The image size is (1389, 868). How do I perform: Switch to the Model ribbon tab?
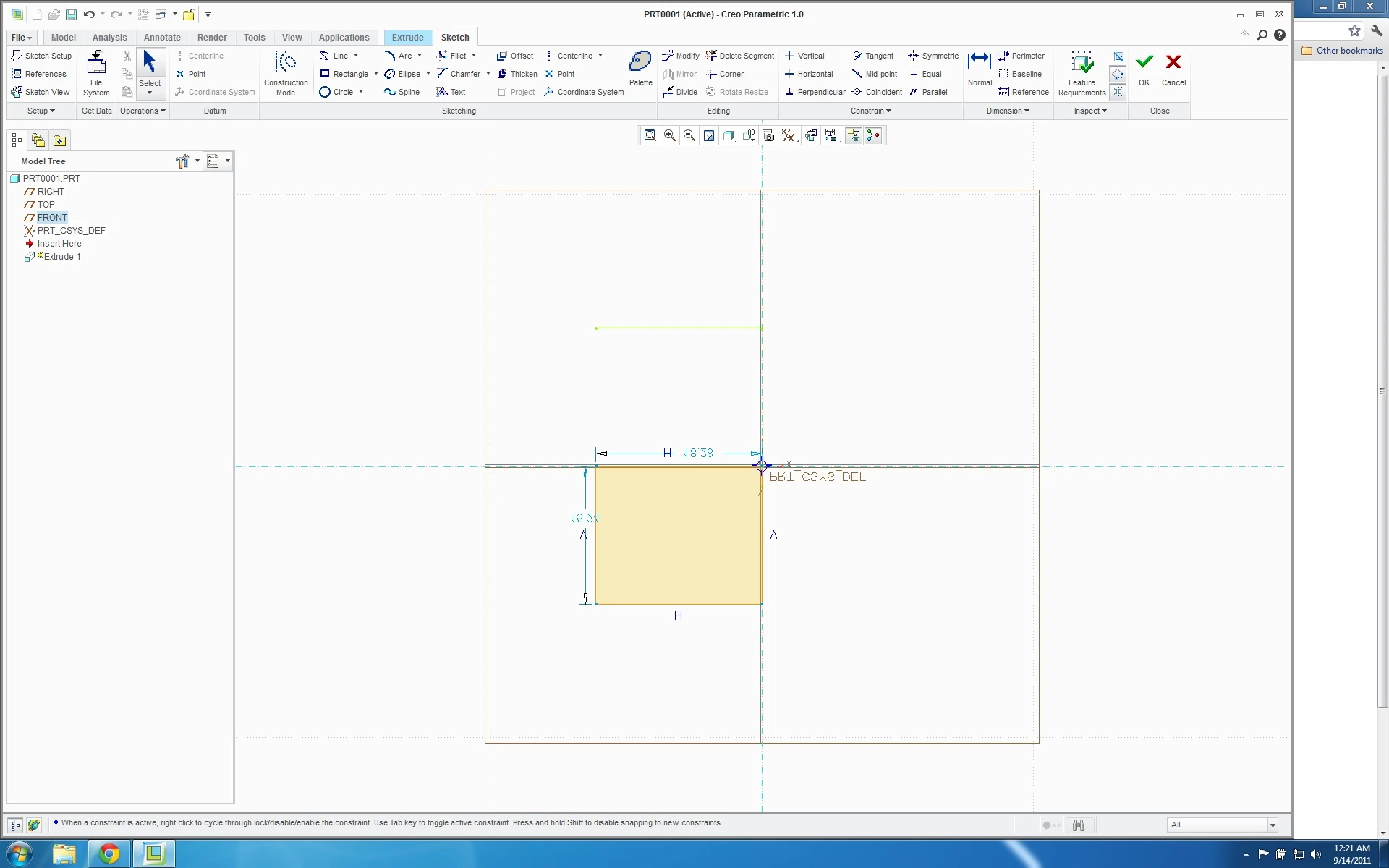pos(64,38)
